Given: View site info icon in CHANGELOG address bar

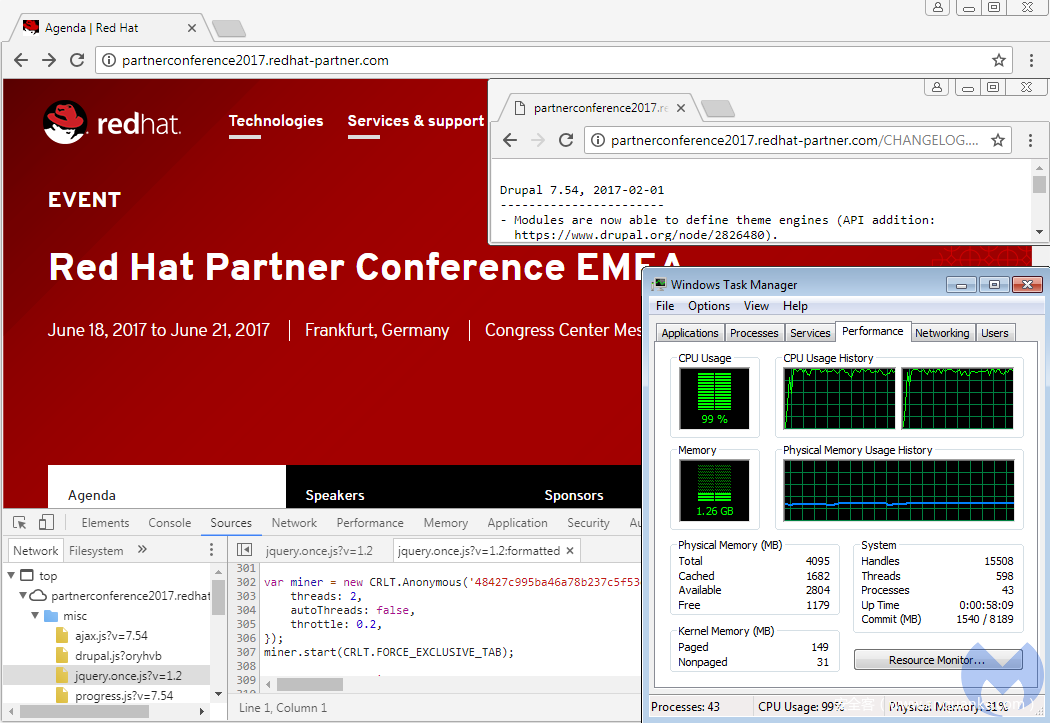Looking at the screenshot, I should click(599, 140).
